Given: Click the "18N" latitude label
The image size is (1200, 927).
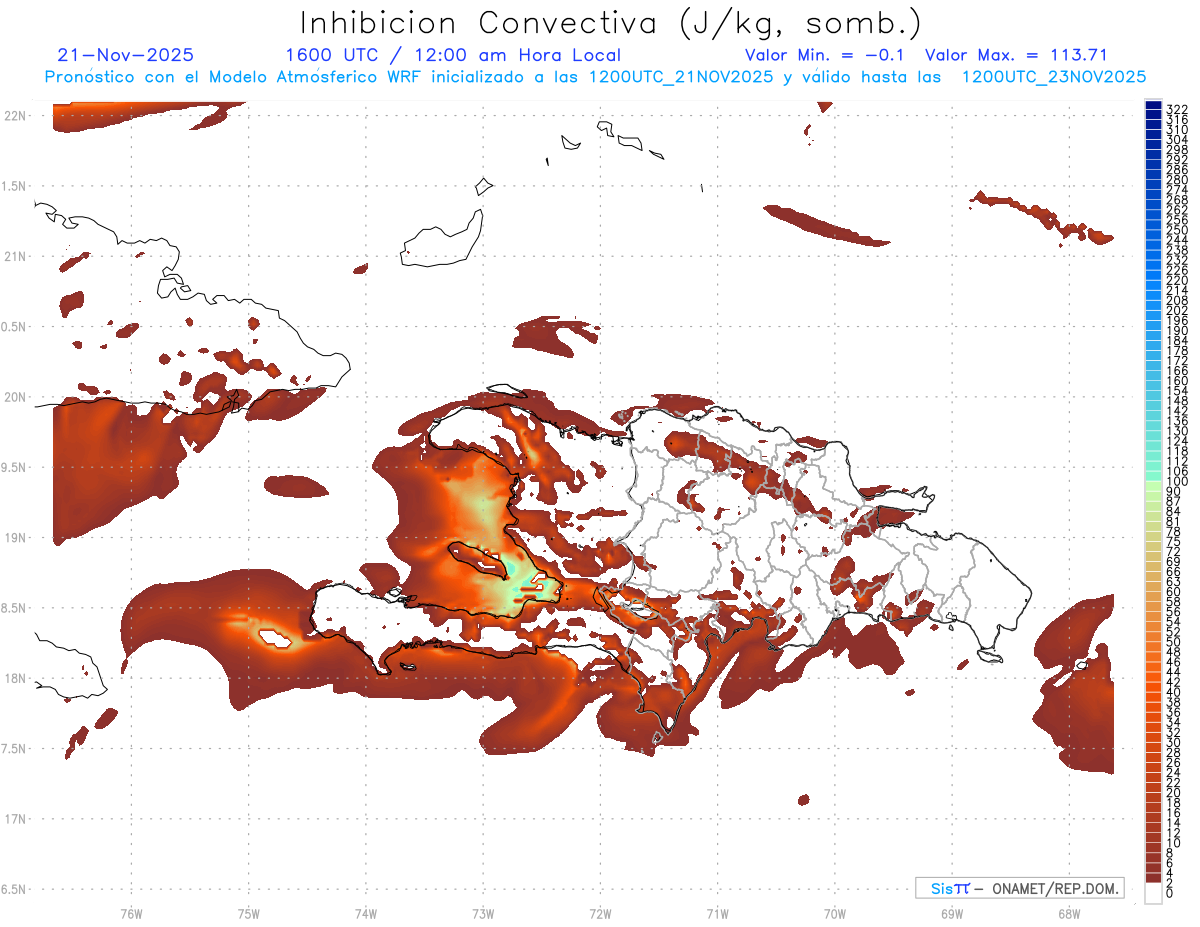Looking at the screenshot, I should (14, 678).
